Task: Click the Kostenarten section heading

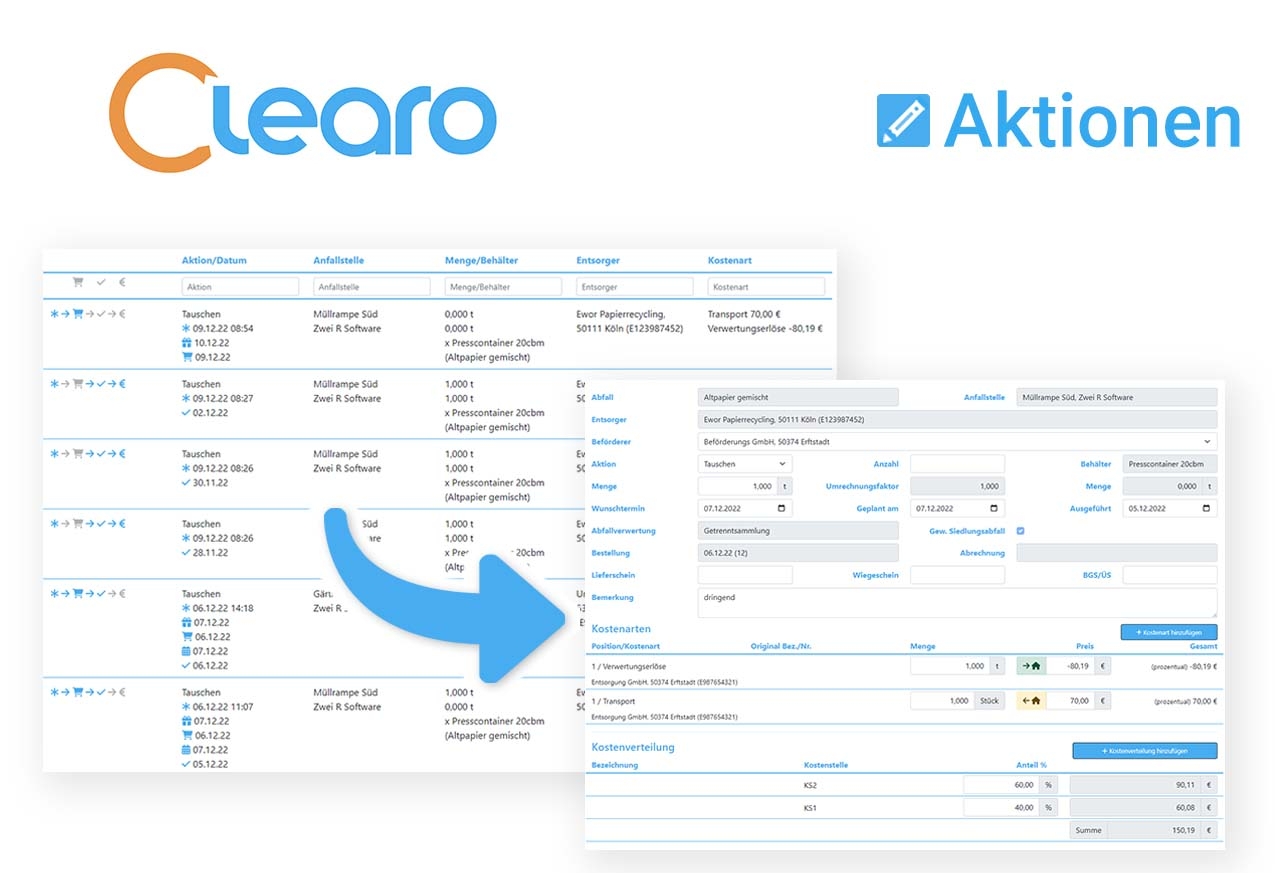Action: pos(621,629)
